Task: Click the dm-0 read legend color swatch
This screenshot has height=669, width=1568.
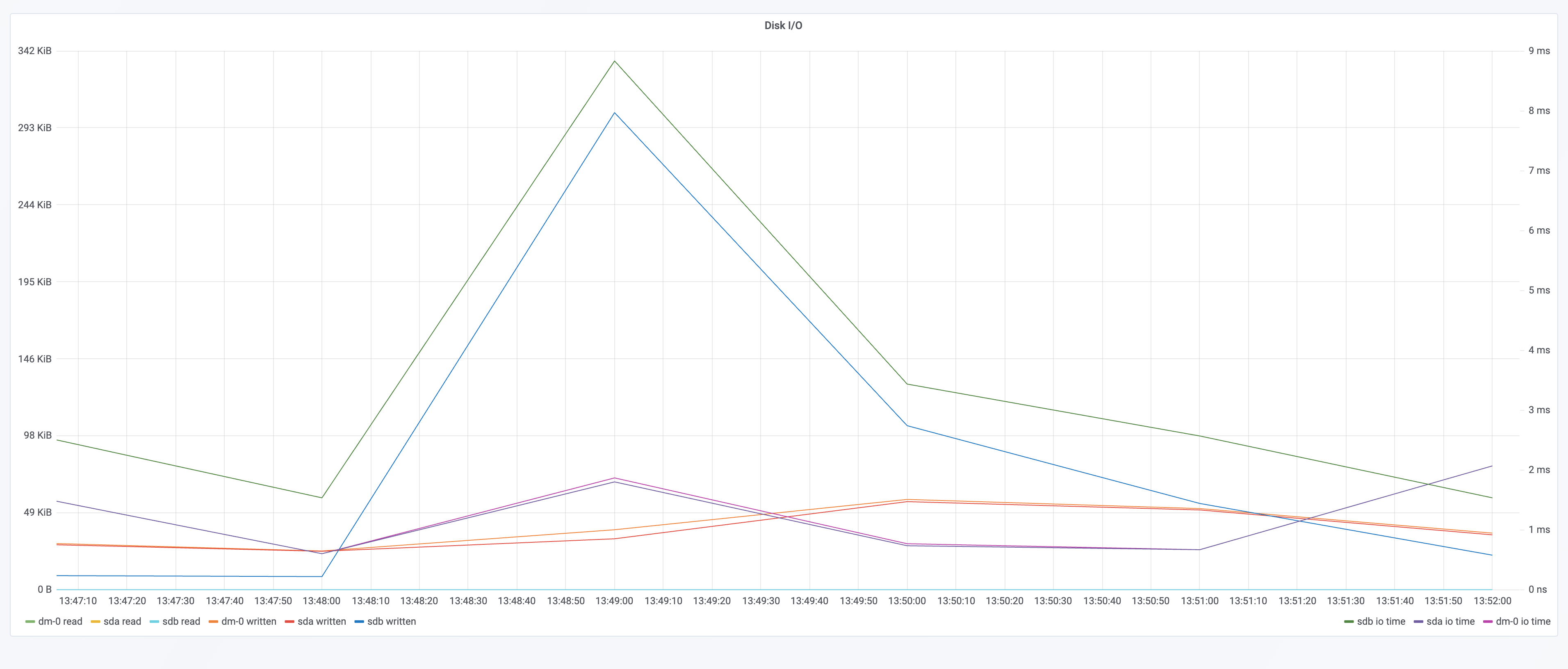Action: (30, 621)
